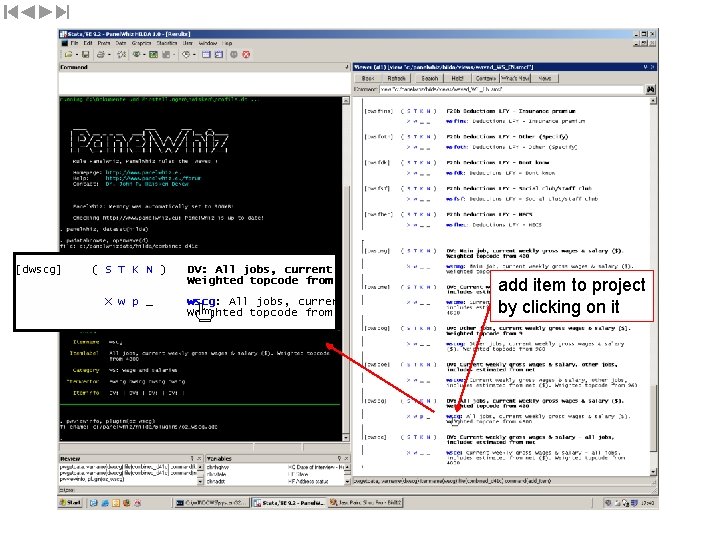Open the Graphics menu
720x540 pixels.
point(141,43)
